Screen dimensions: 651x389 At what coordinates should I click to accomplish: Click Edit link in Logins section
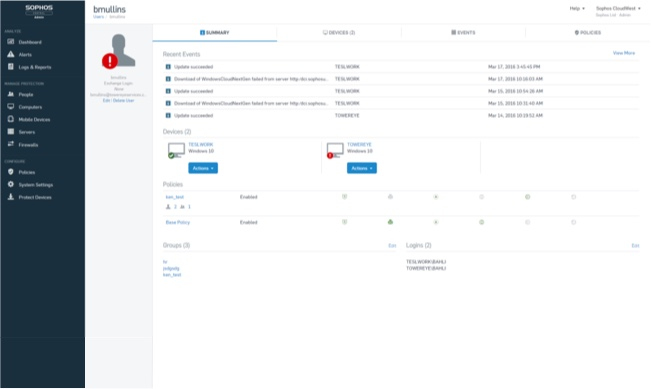coord(635,246)
